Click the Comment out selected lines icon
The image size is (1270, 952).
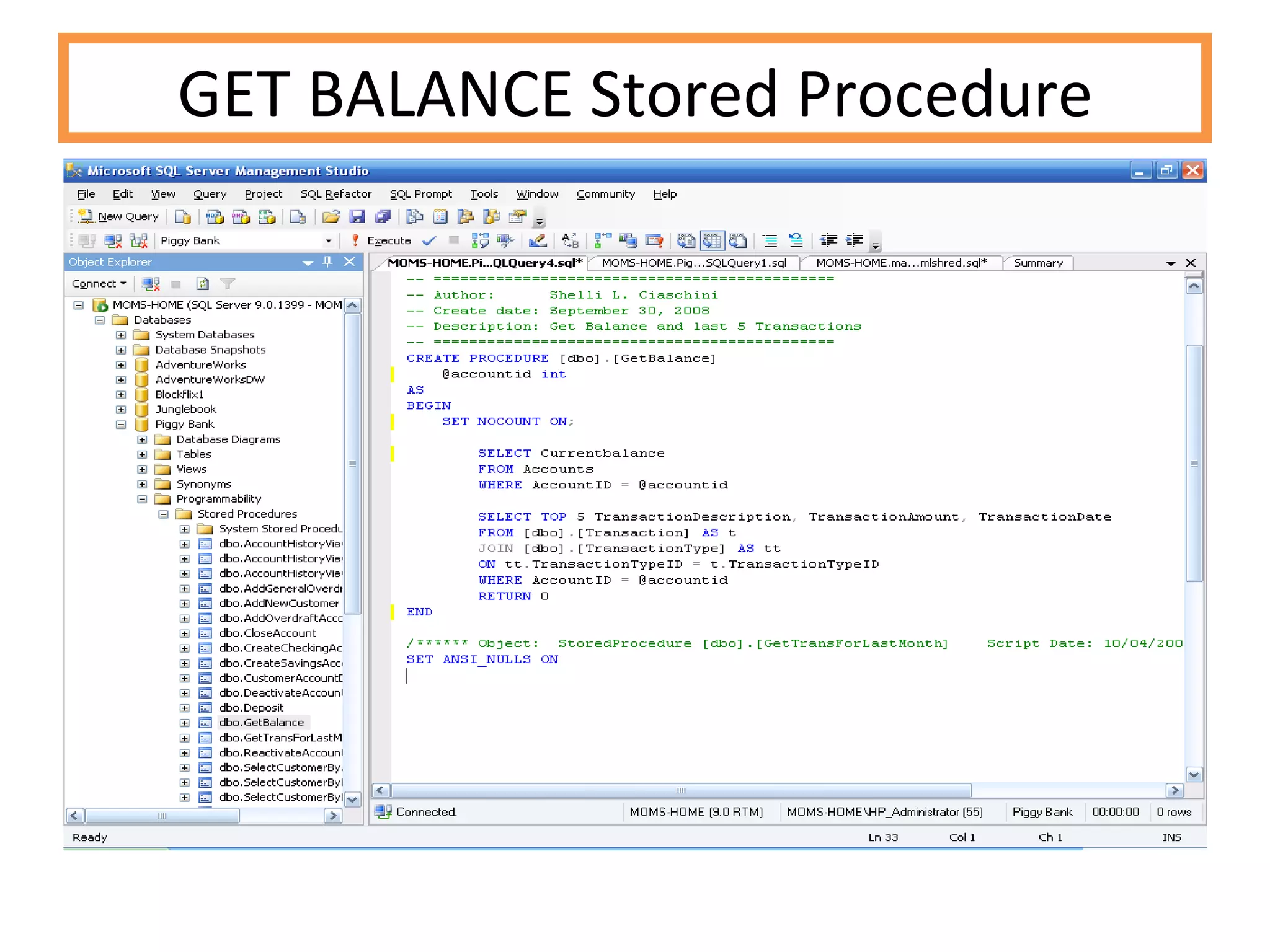point(770,240)
